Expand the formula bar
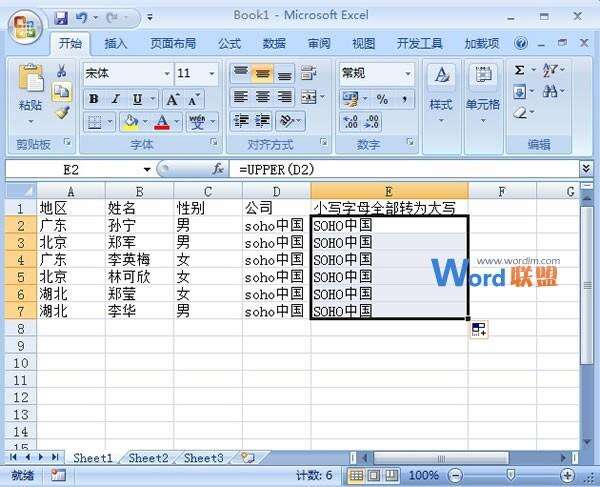 coord(586,168)
